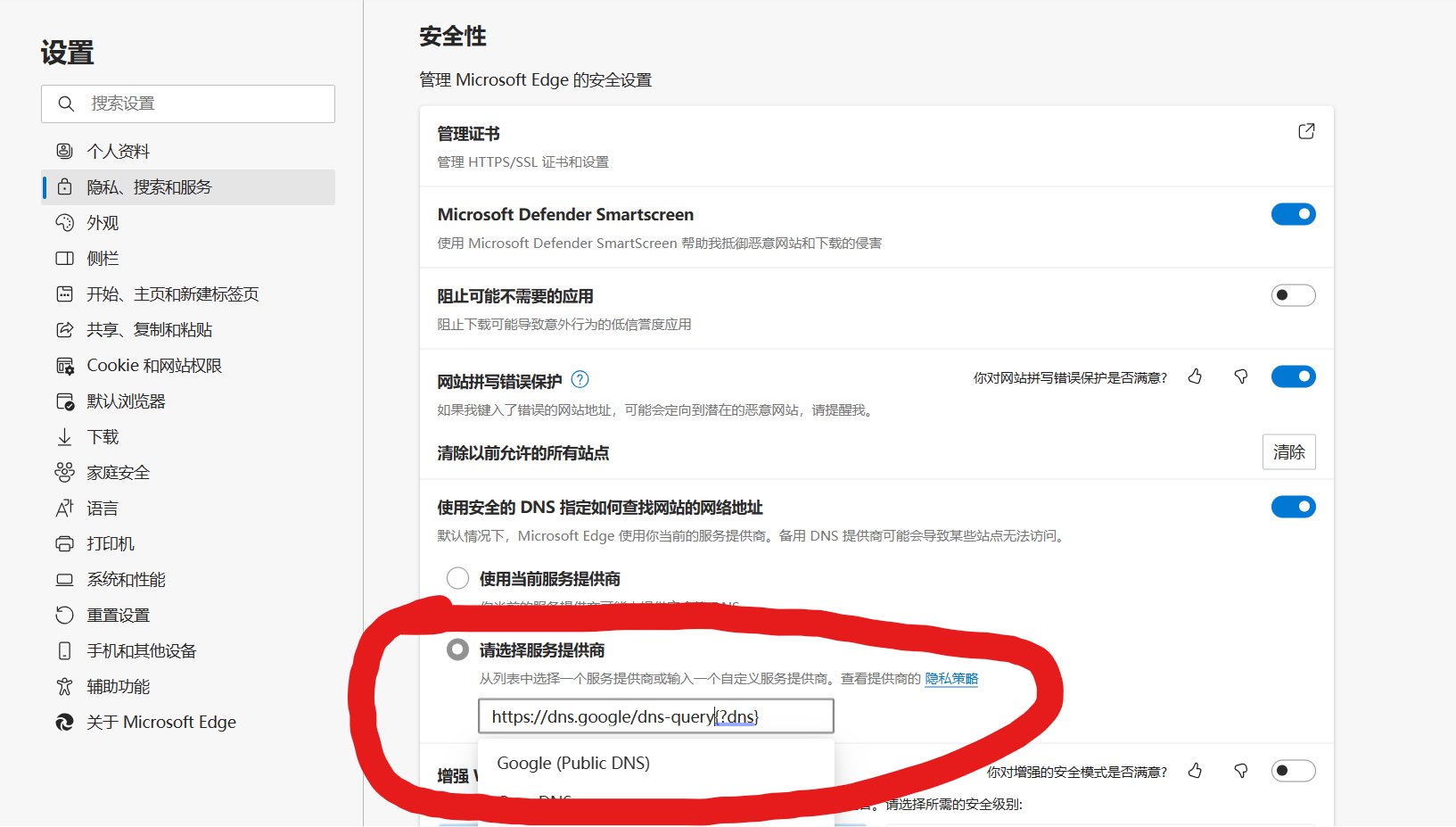The width and height of the screenshot is (1456, 827).
Task: Click the help question icon beside 网站拼写错误保护
Action: pyautogui.click(x=580, y=379)
